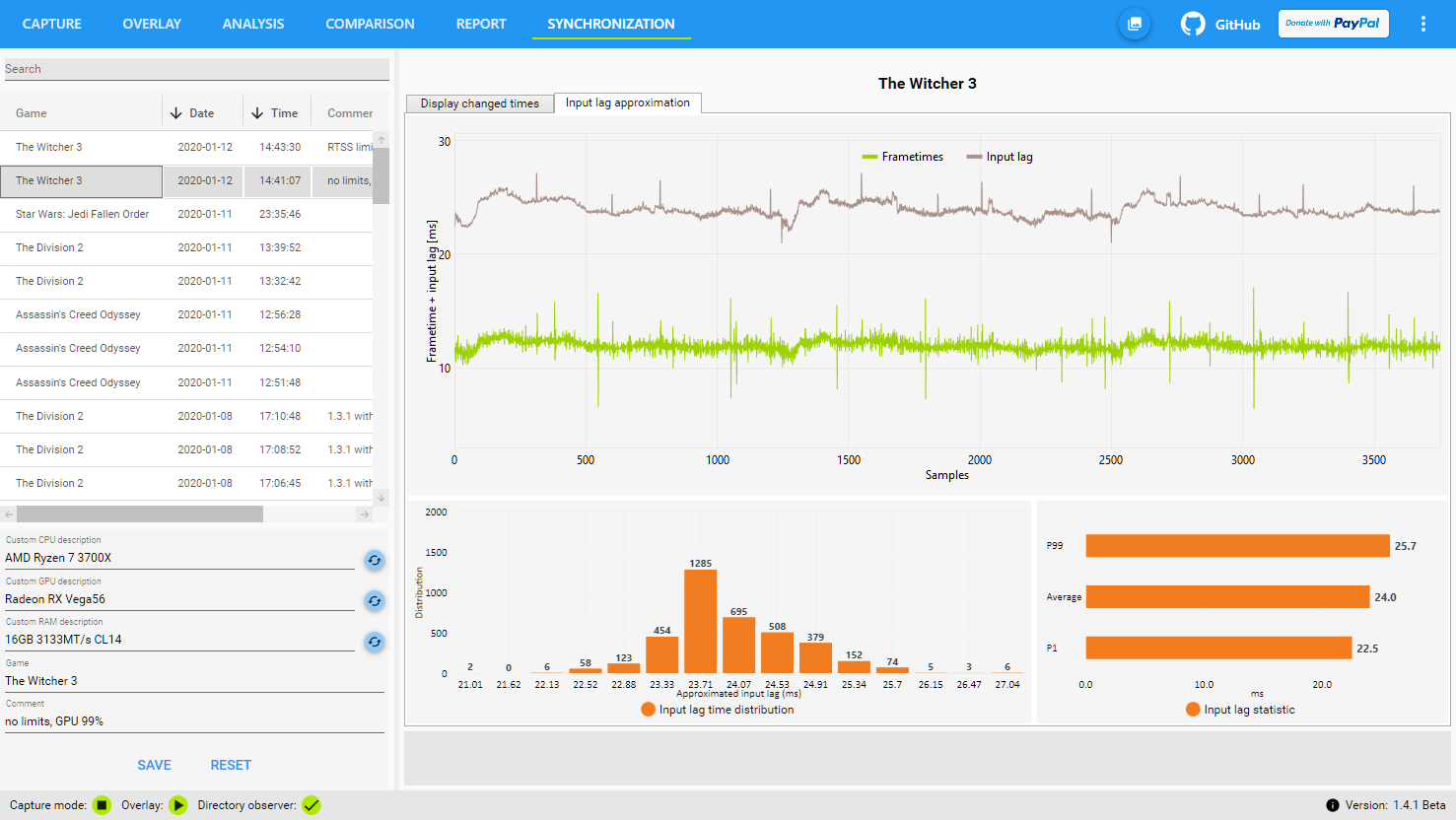Sort records by Time column arrow

click(x=257, y=113)
